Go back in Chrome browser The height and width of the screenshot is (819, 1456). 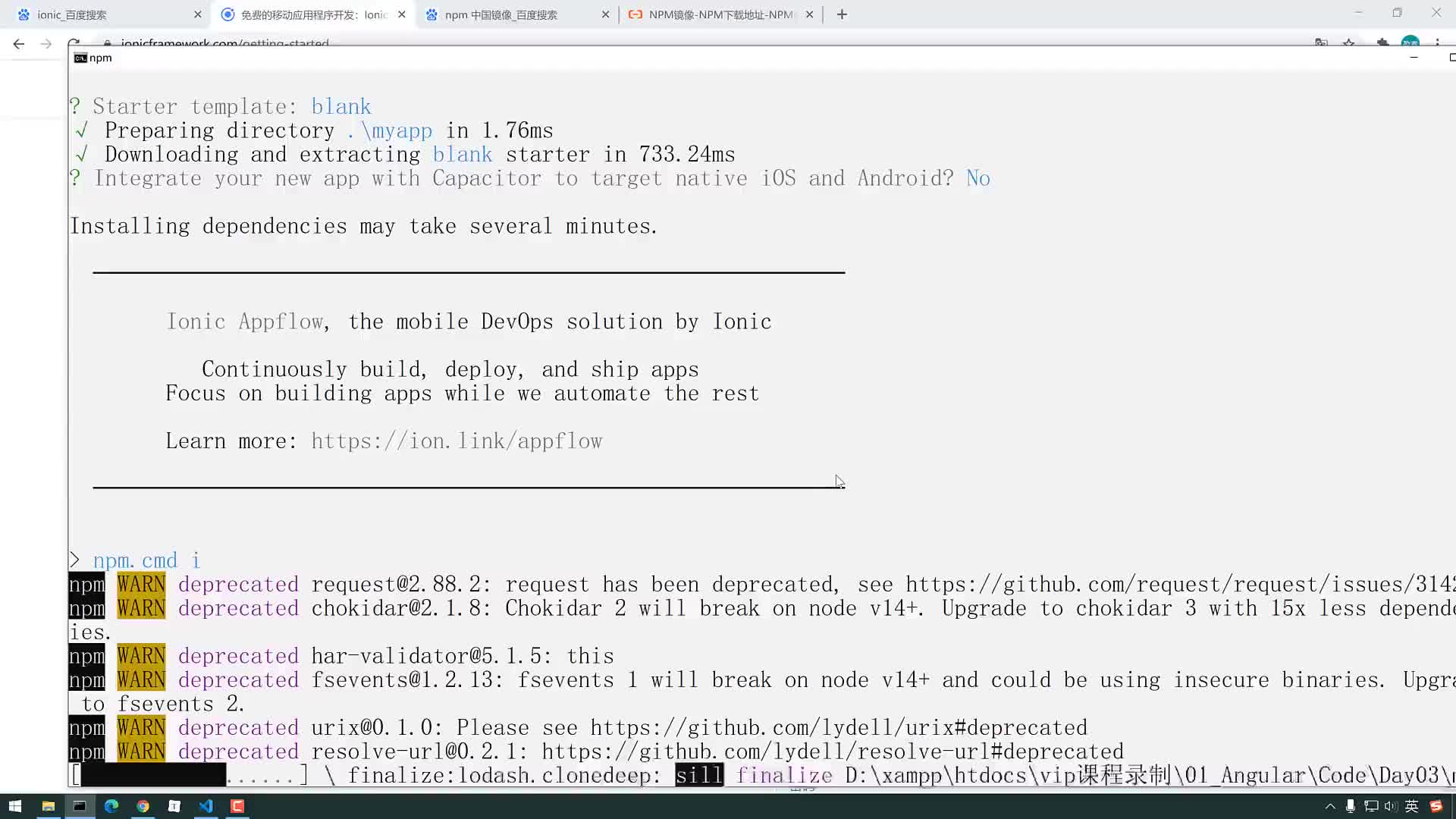pyautogui.click(x=19, y=43)
